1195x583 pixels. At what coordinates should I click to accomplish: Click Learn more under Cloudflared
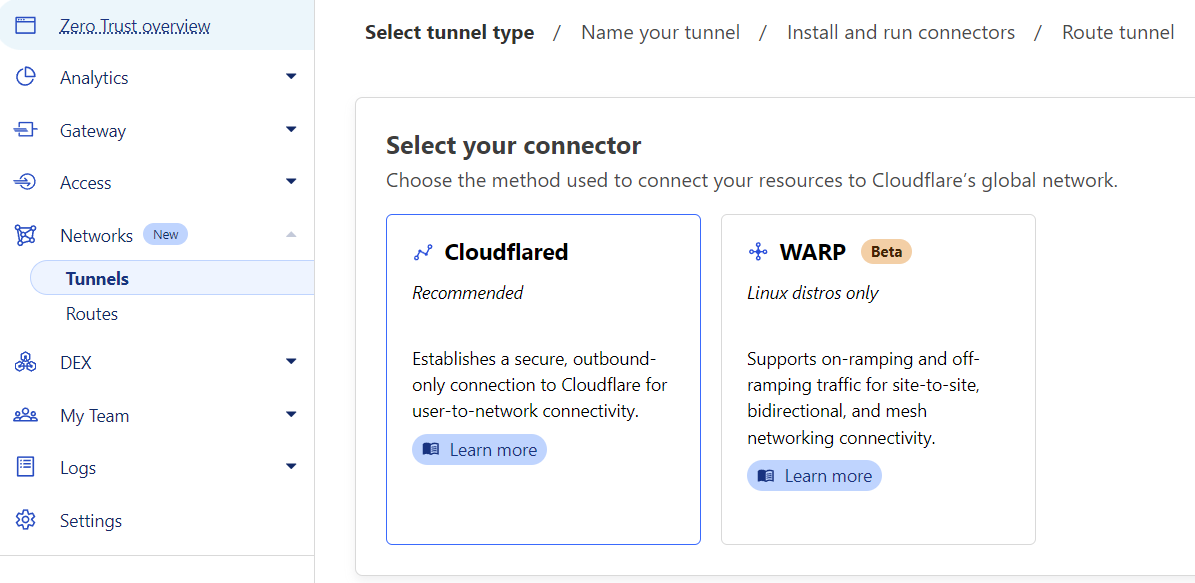coord(480,450)
